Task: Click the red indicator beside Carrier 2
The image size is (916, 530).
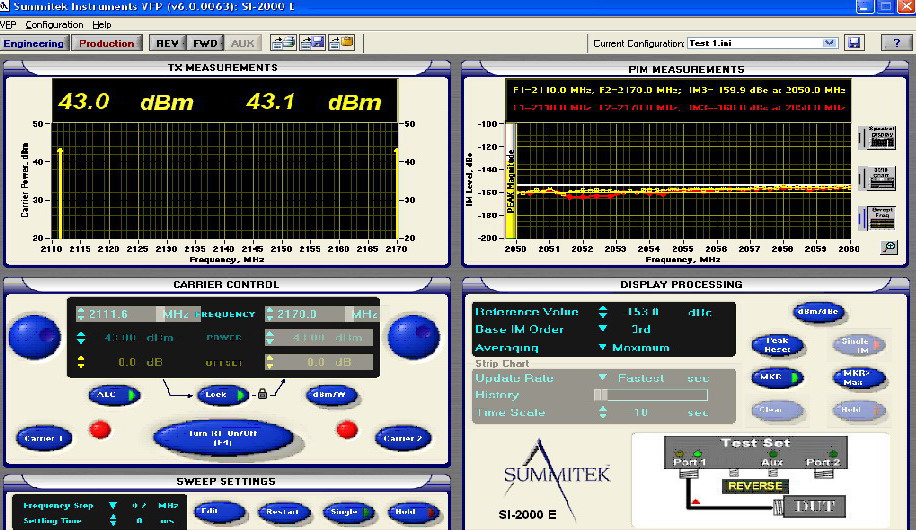Action: [347, 430]
